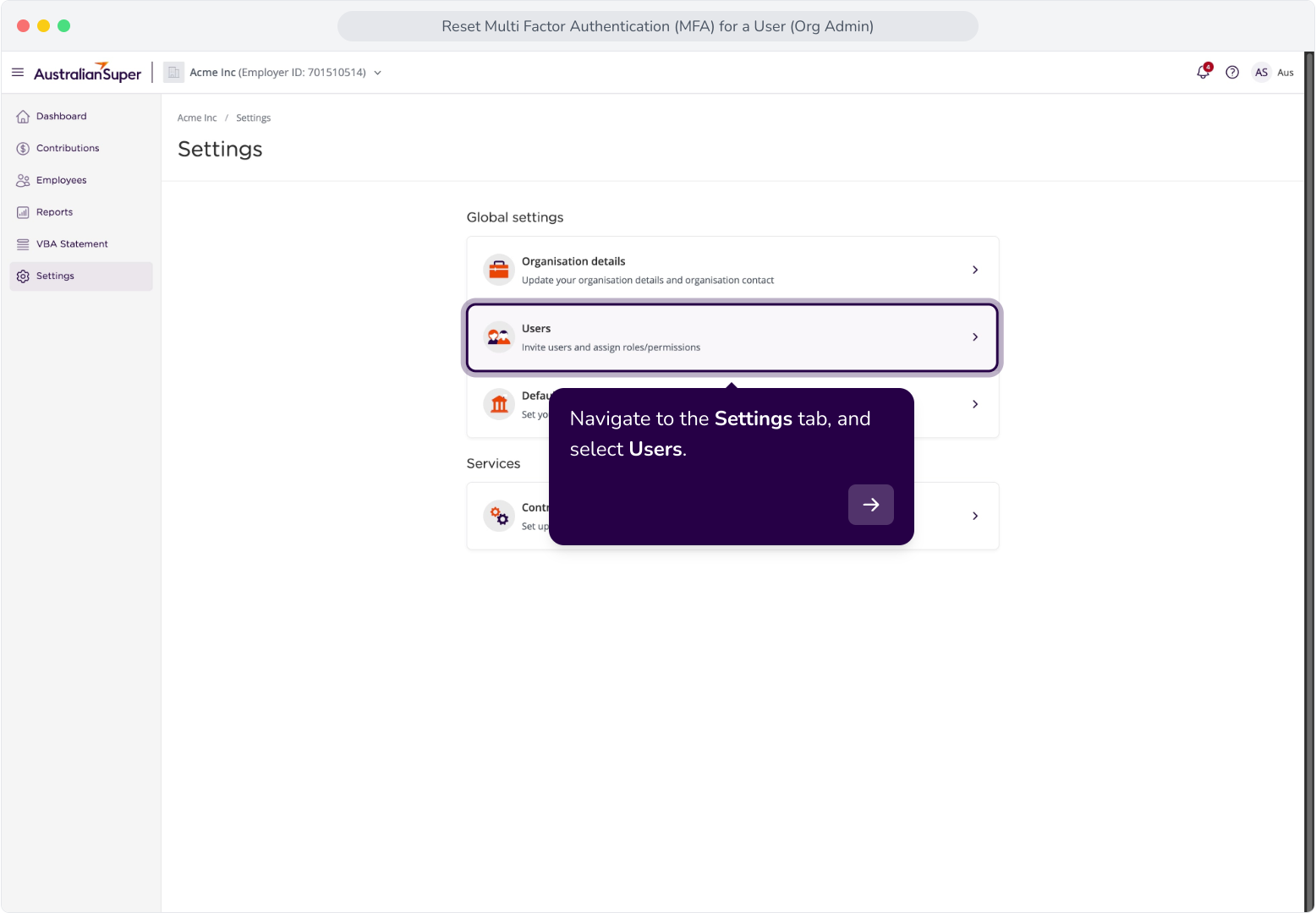Image resolution: width=1316 pixels, height=913 pixels.
Task: Open the help question mark icon
Action: point(1232,73)
